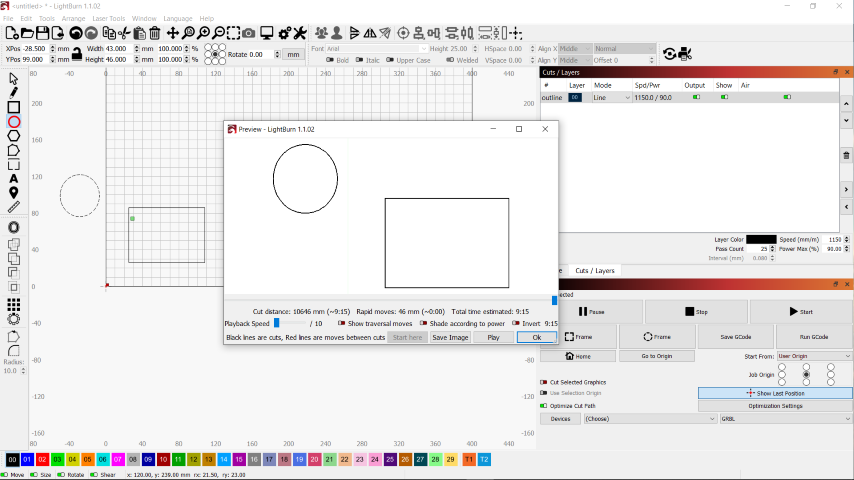The height and width of the screenshot is (480, 854).
Task: Pick red color swatch 02 in palette
Action: click(43, 459)
